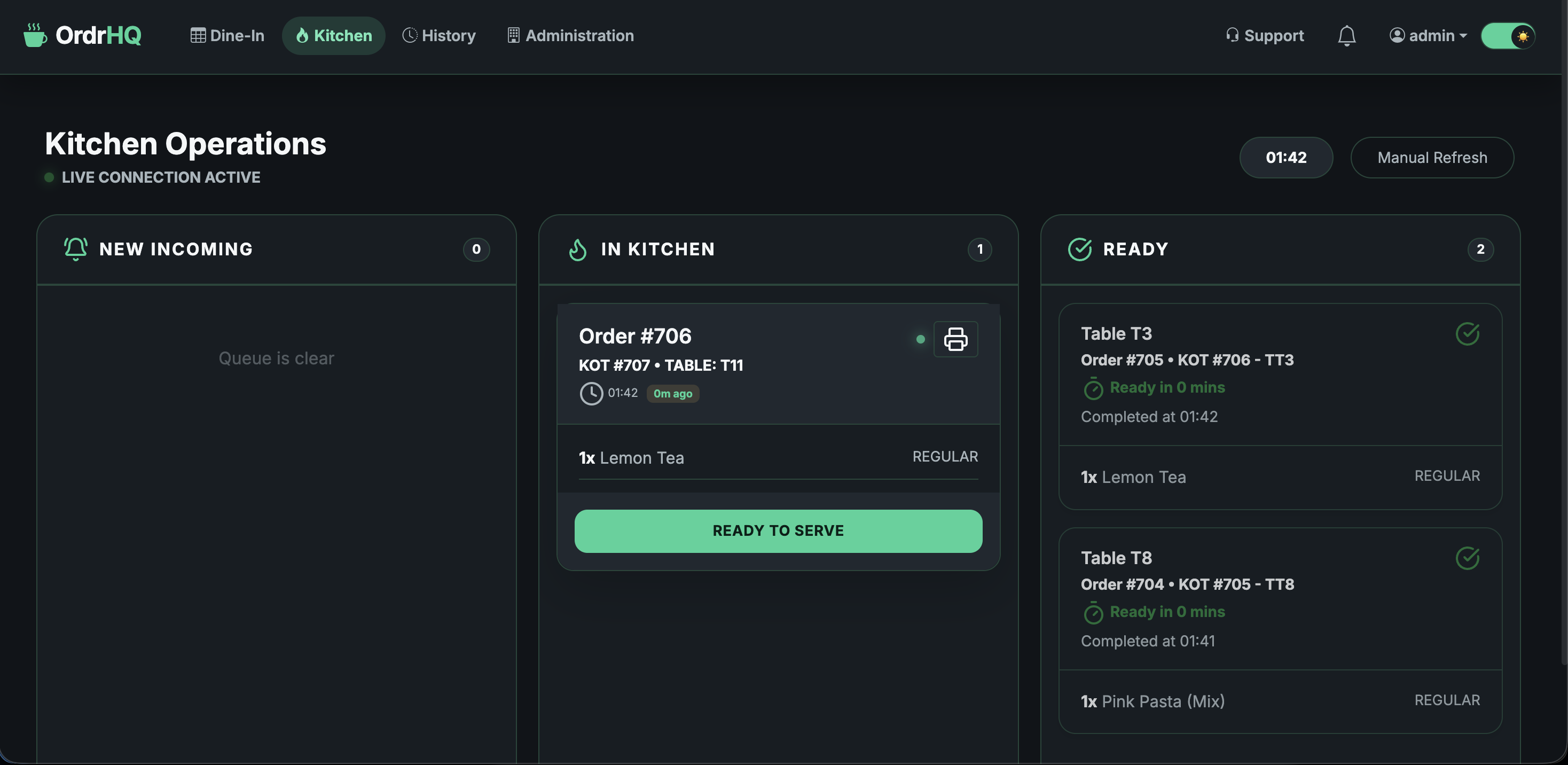Click the 01:42 clock pill
Image resolution: width=1568 pixels, height=765 pixels.
pos(1286,157)
